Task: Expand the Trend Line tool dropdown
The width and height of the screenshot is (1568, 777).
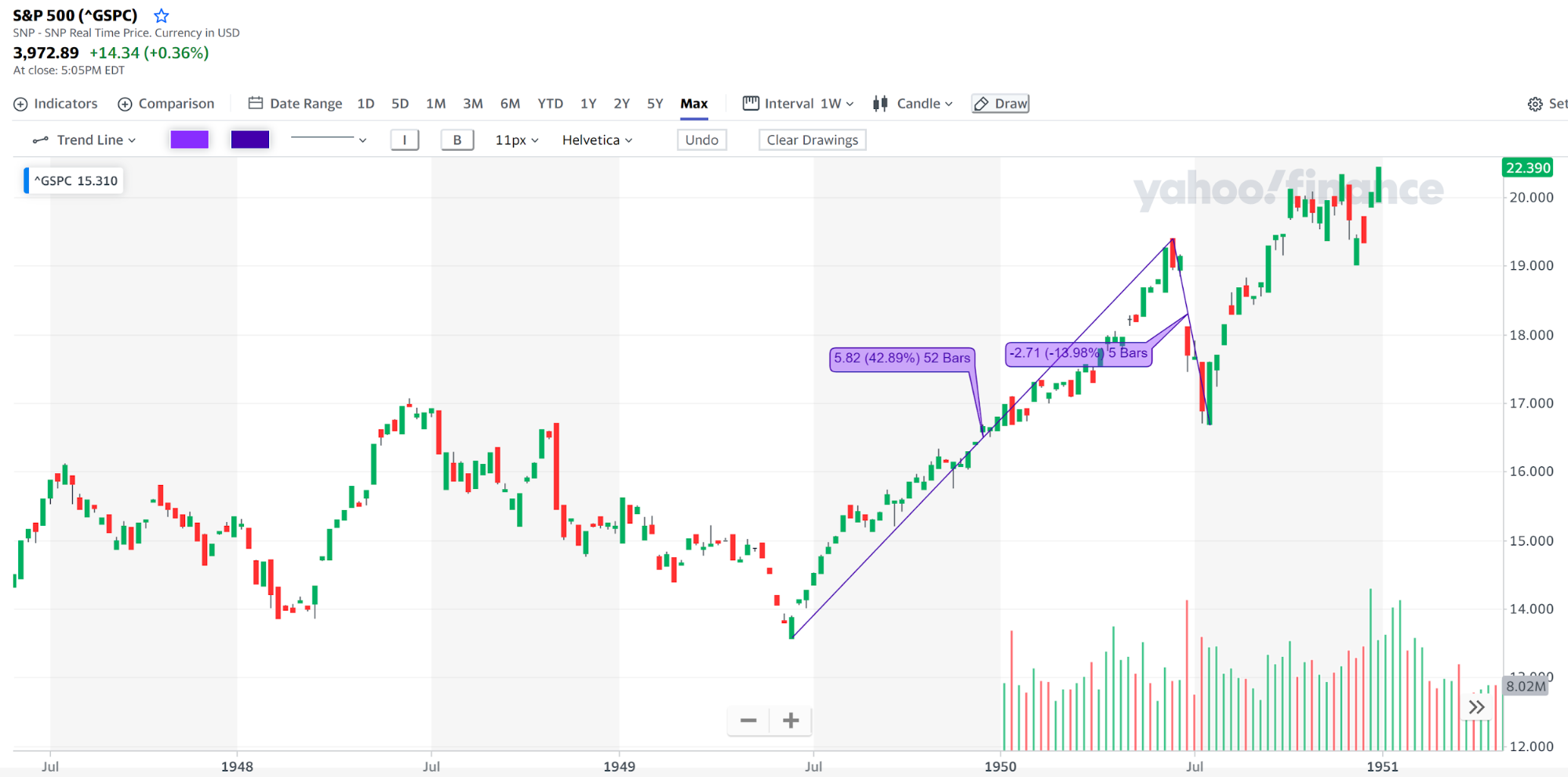Action: [132, 140]
